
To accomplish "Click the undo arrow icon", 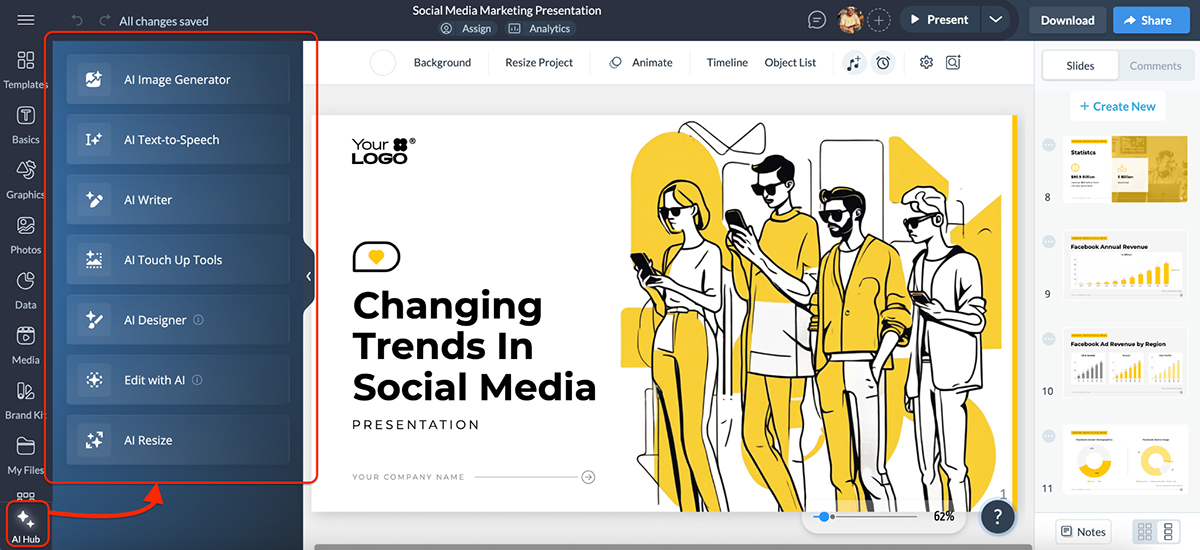I will (78, 21).
